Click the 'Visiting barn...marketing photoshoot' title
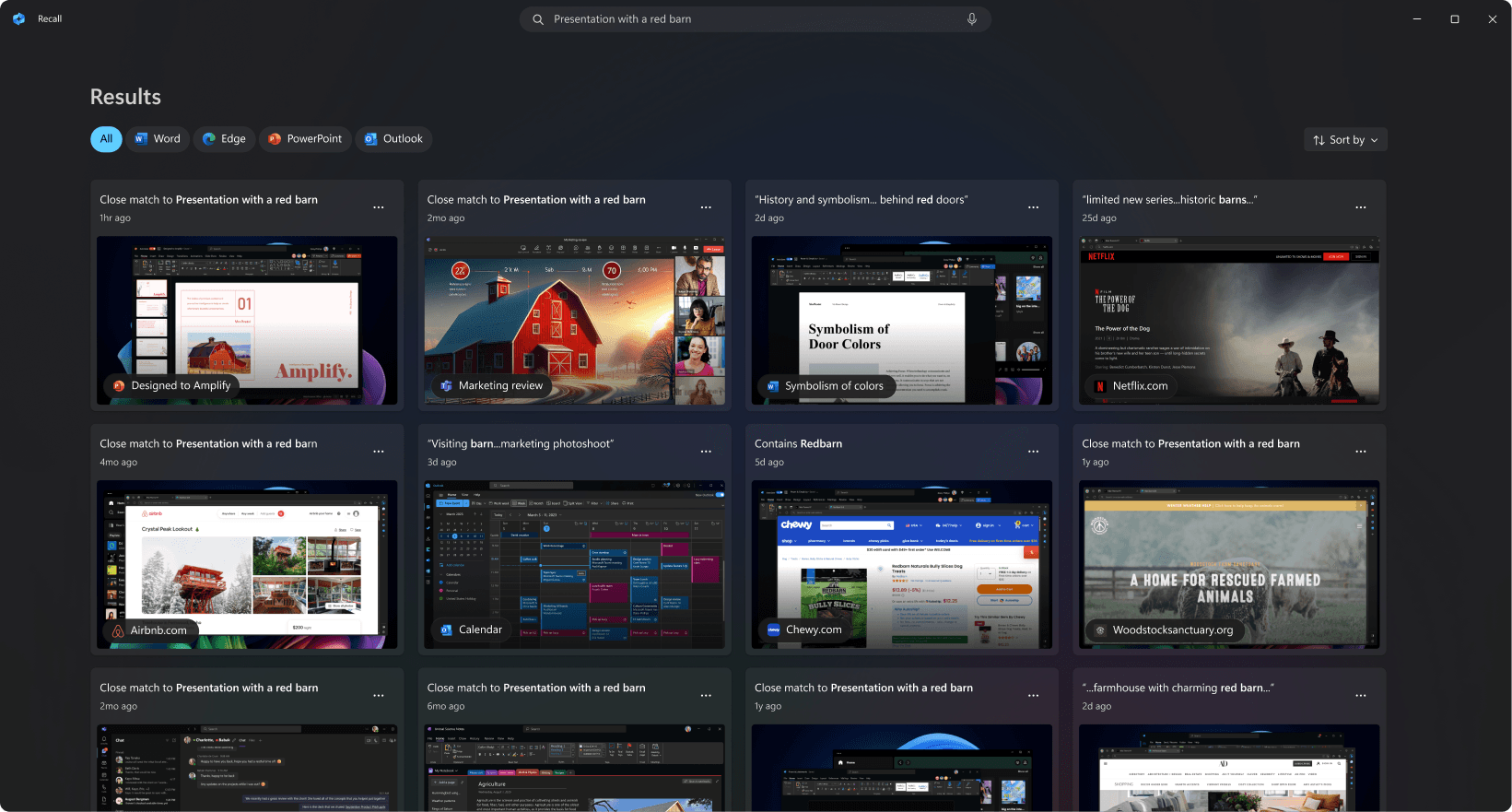The height and width of the screenshot is (812, 1512). tap(521, 444)
